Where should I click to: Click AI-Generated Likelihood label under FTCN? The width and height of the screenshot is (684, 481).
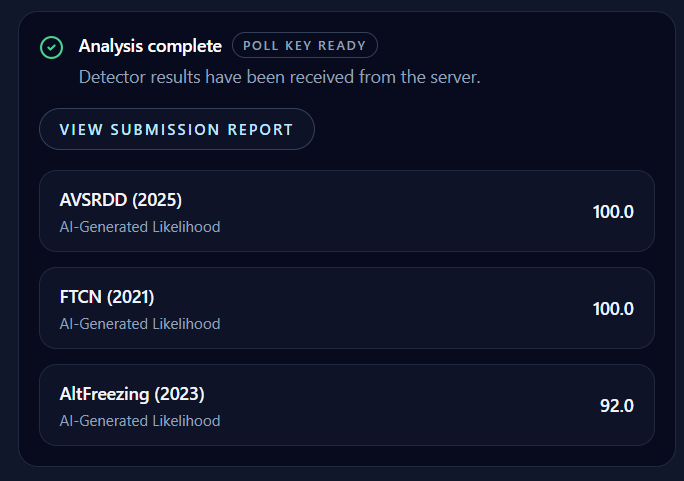pyautogui.click(x=140, y=324)
